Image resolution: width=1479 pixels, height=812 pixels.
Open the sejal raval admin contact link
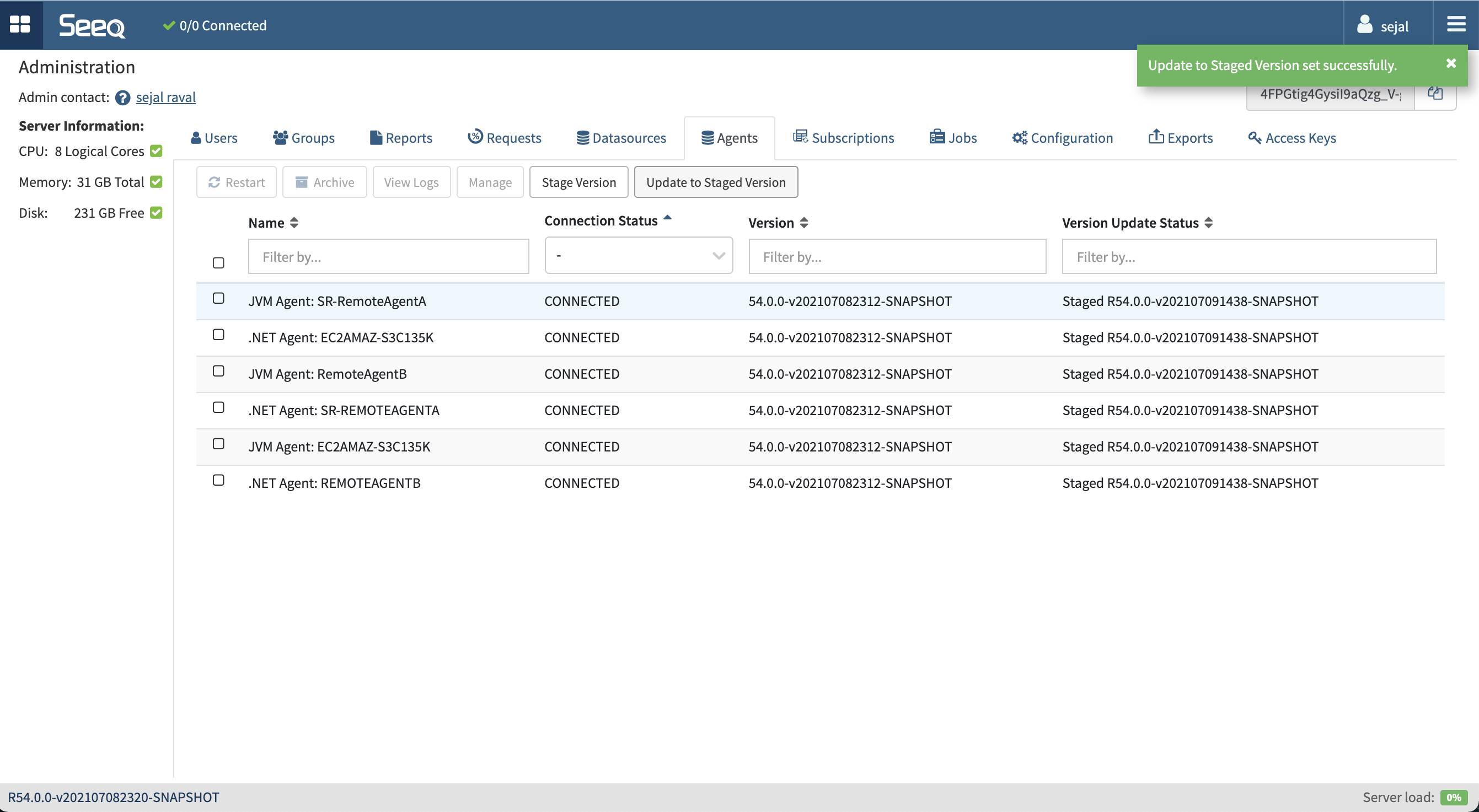(165, 98)
